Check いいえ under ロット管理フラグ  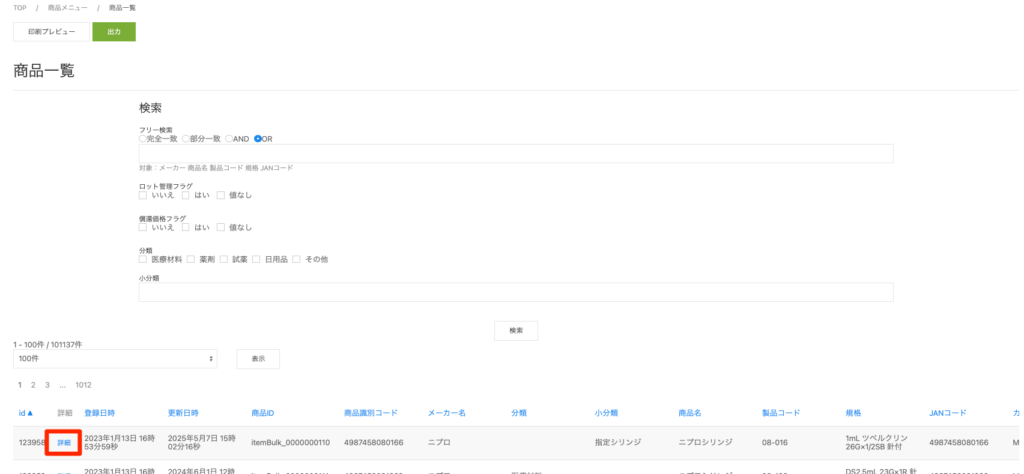click(x=143, y=196)
